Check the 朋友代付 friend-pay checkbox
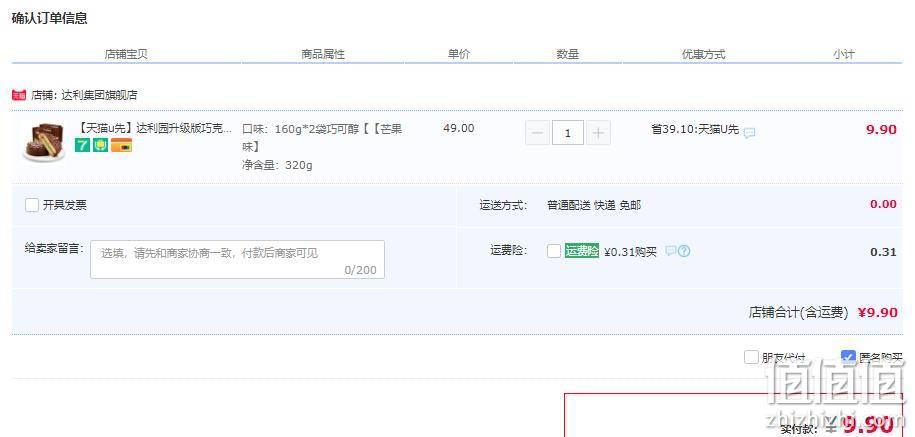 751,357
